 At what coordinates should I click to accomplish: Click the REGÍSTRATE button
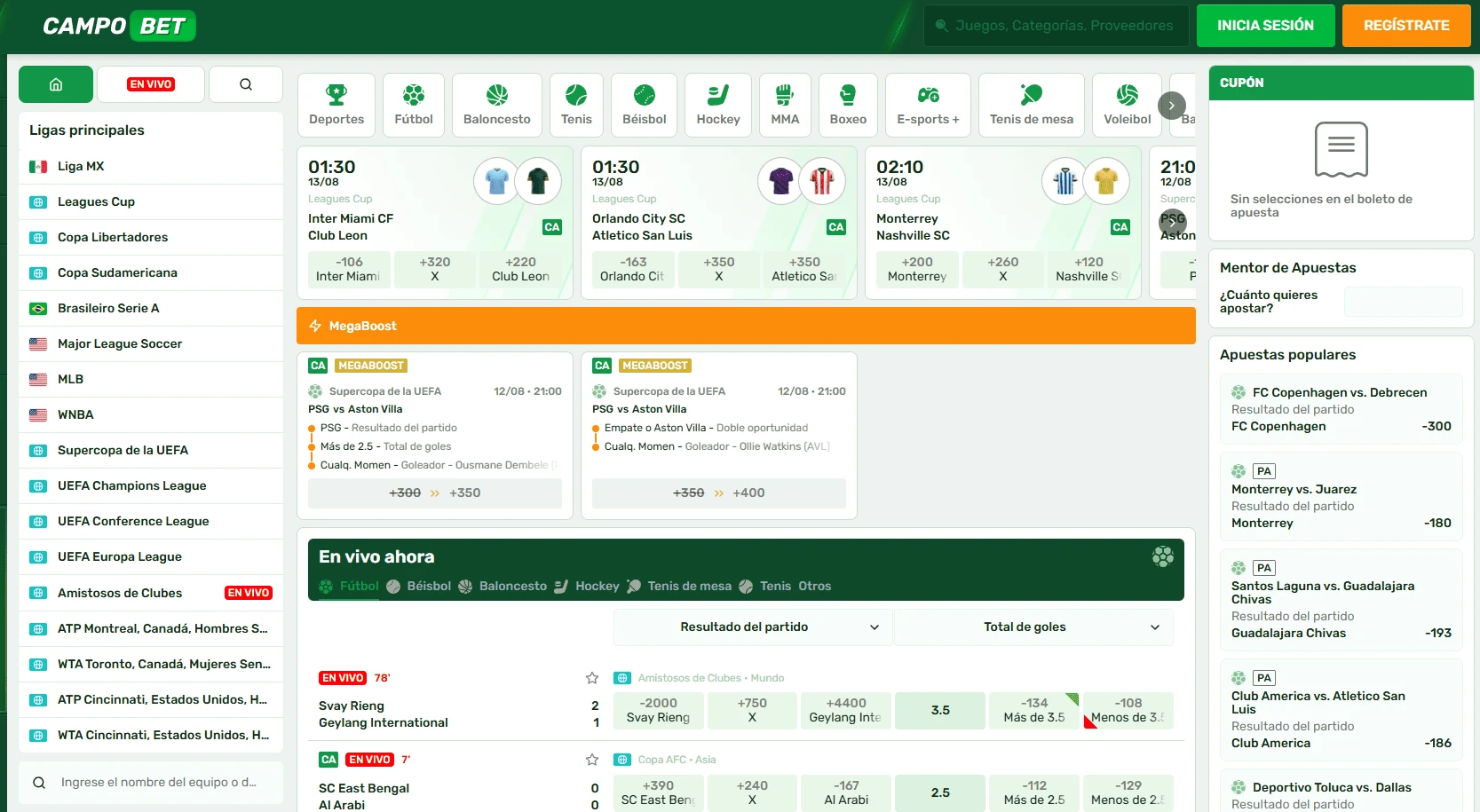point(1406,26)
